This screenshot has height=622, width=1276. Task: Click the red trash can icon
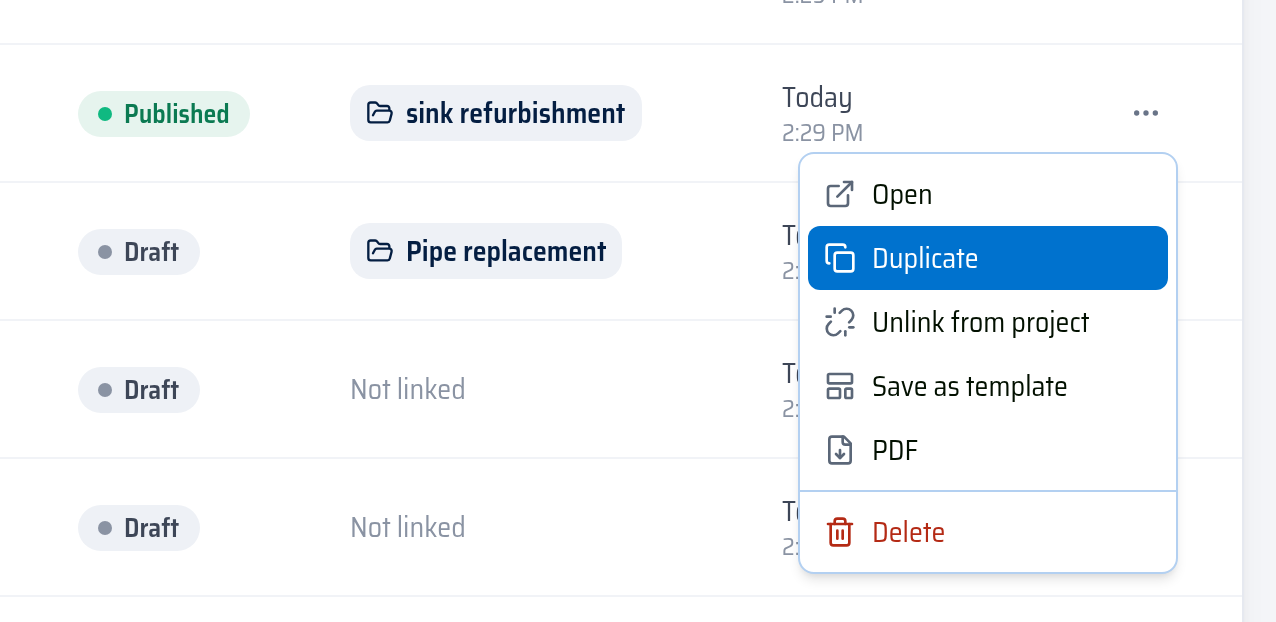[x=840, y=532]
